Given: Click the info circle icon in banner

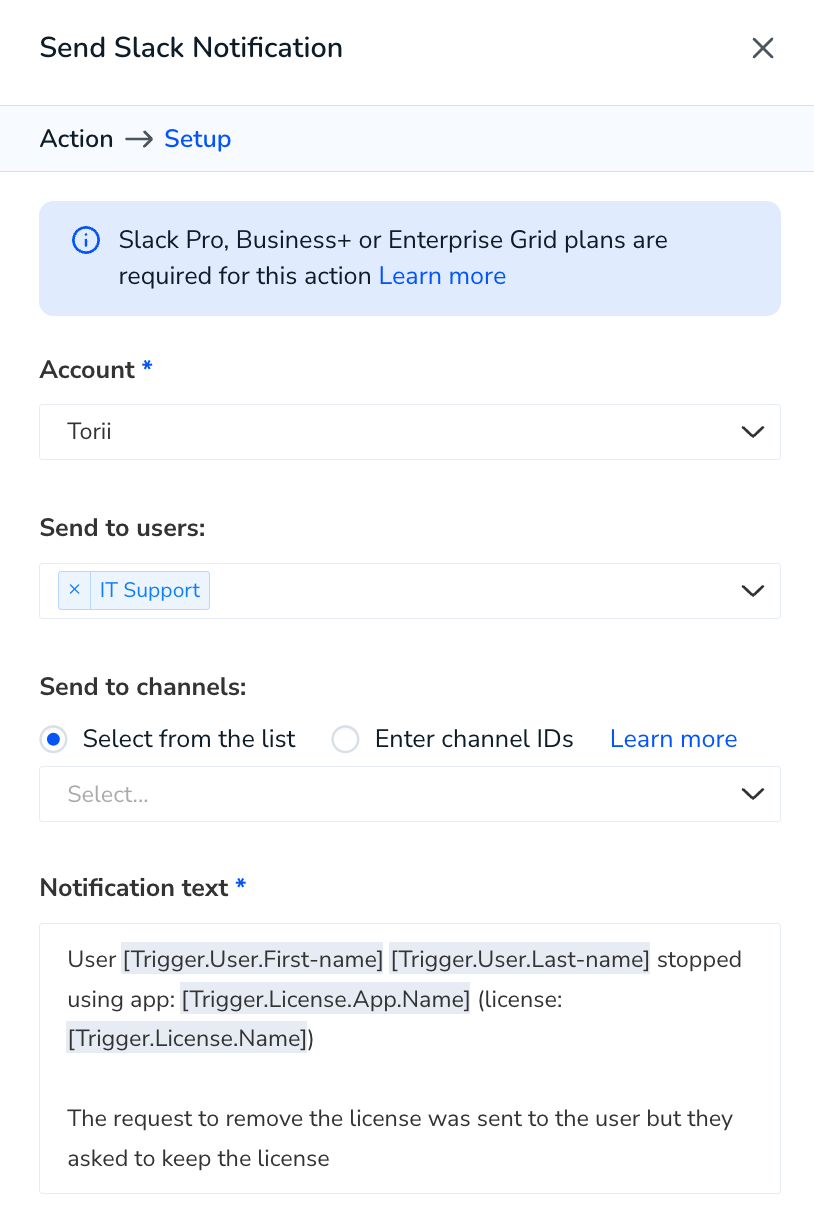Looking at the screenshot, I should (x=86, y=241).
